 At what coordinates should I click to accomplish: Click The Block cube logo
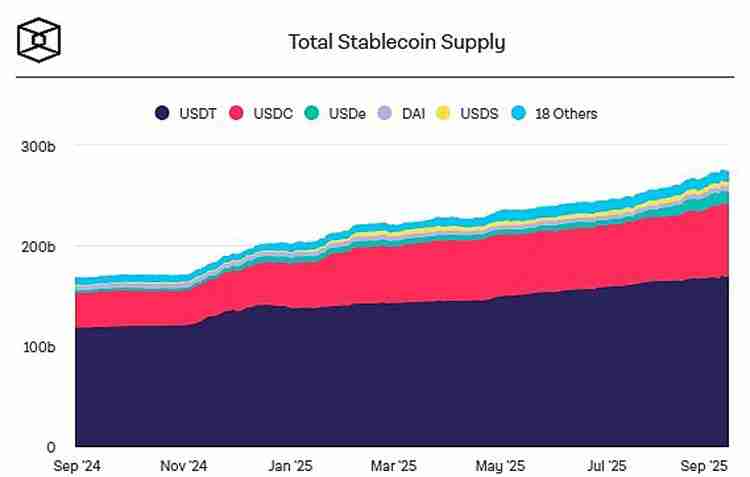click(x=39, y=40)
